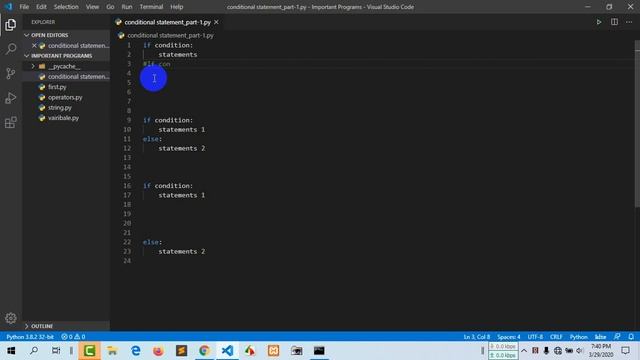This screenshot has width=640, height=360.
Task: Open Windows taskbar search
Action: pos(34,351)
